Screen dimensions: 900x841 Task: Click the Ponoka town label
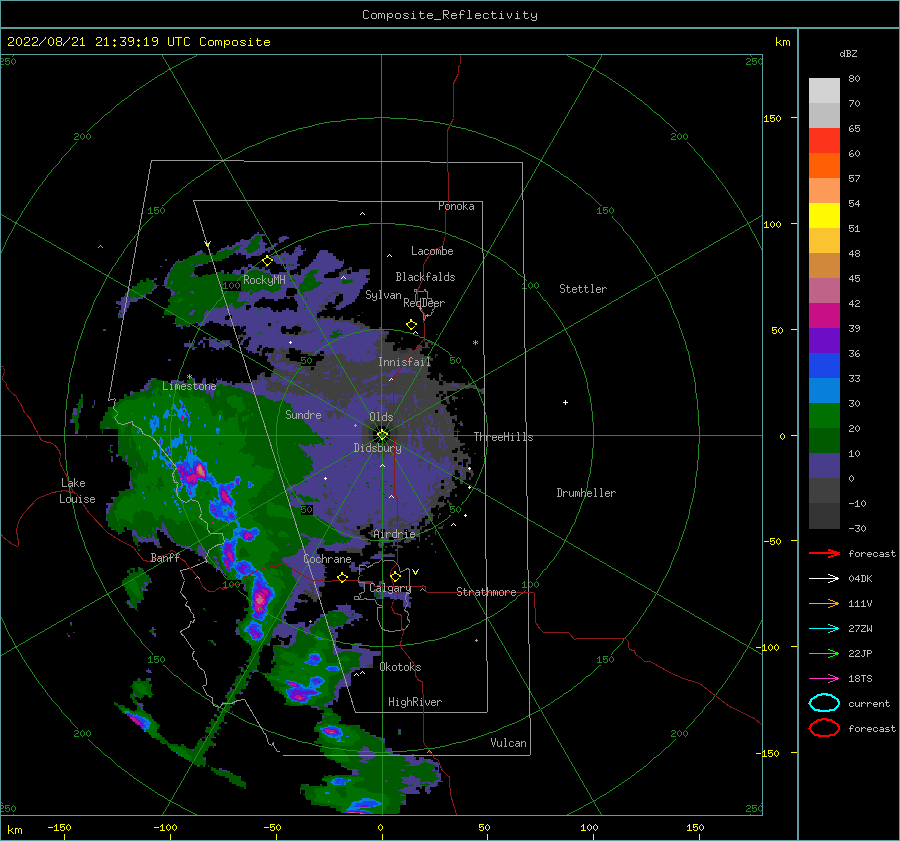pyautogui.click(x=456, y=206)
